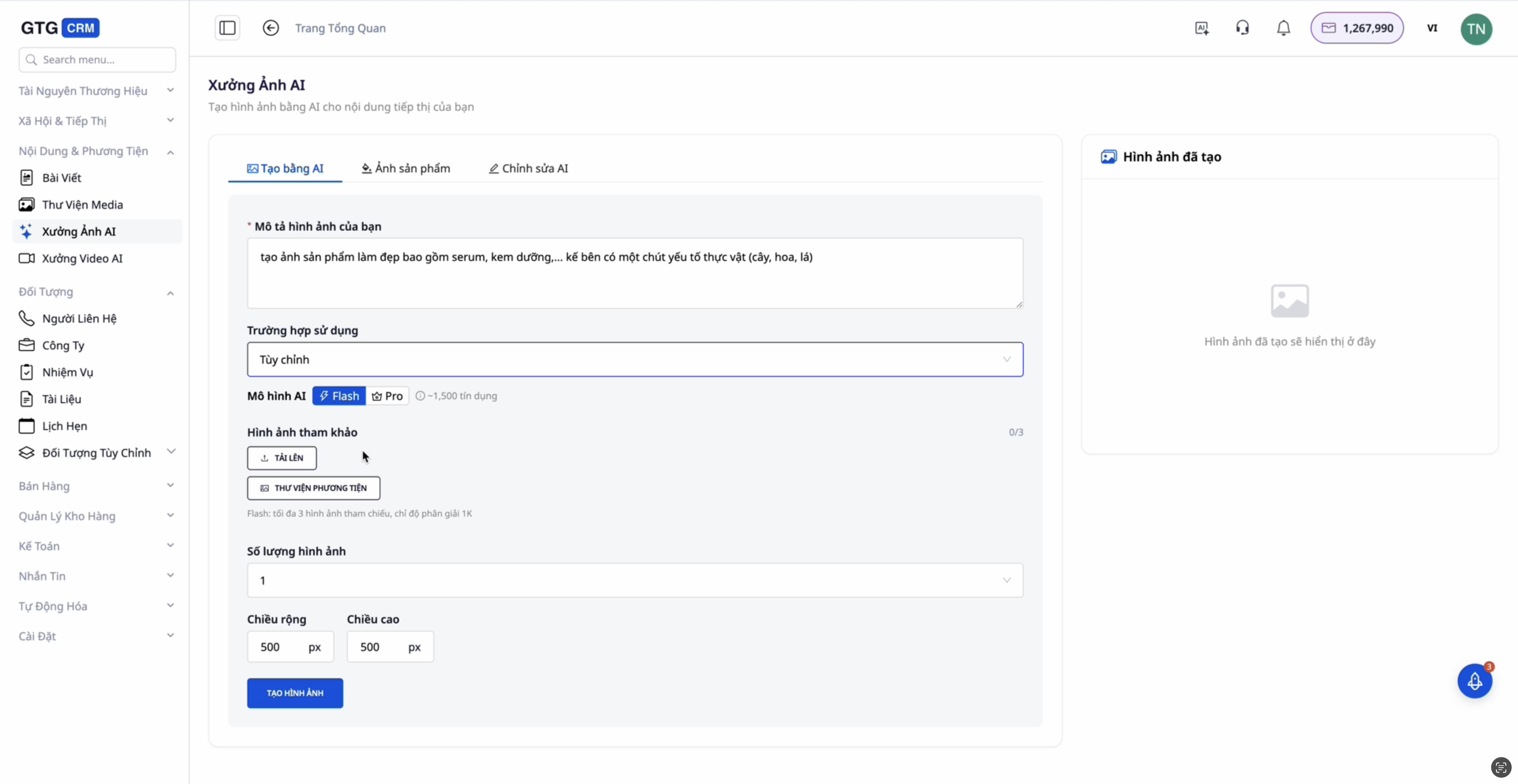Expand the Bán Hàng menu section
1518x784 pixels.
point(96,486)
